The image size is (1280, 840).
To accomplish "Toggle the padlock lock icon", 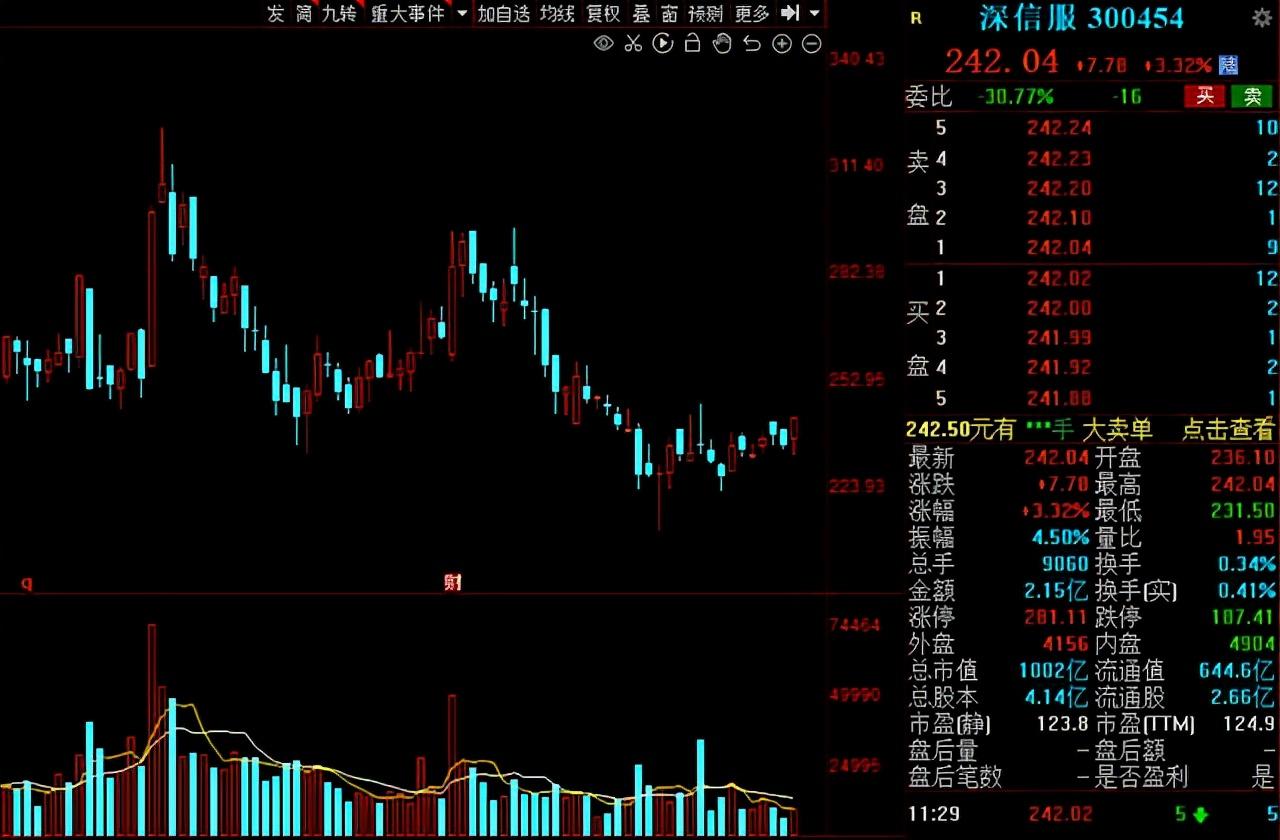I will pos(692,43).
